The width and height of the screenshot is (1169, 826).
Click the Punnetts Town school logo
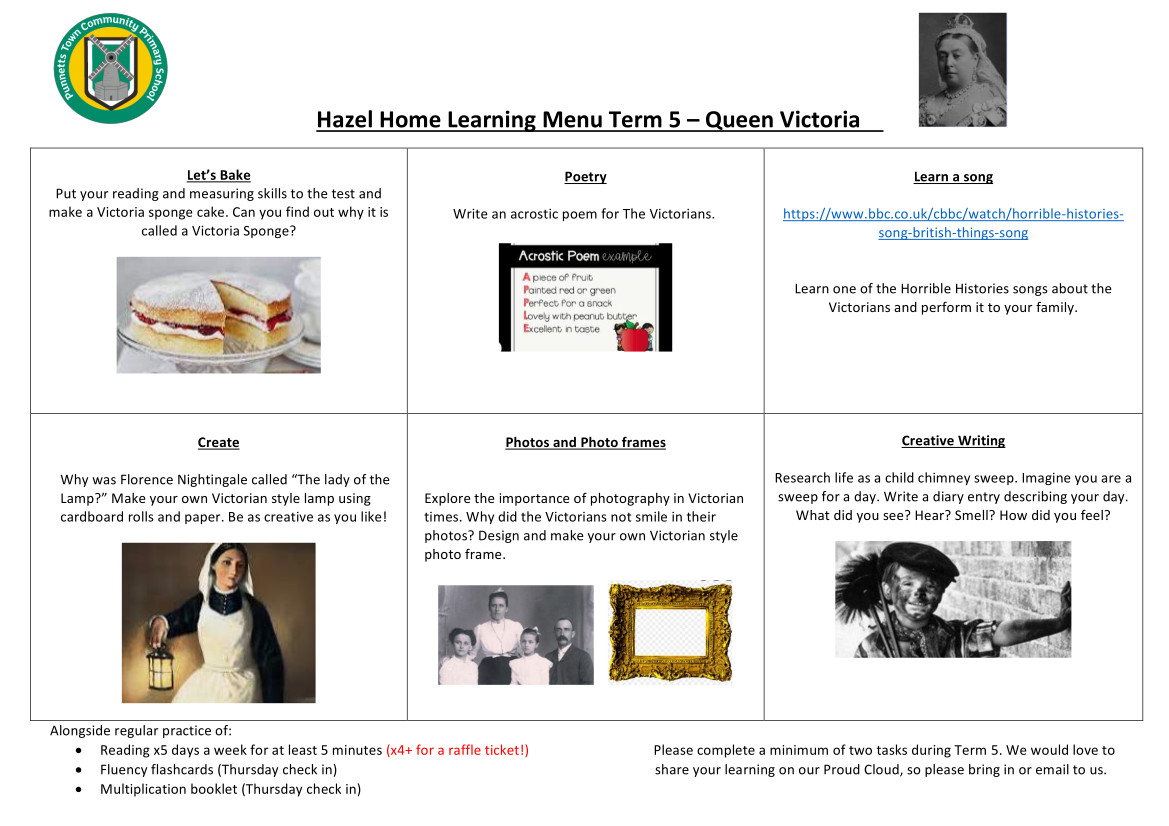click(110, 69)
